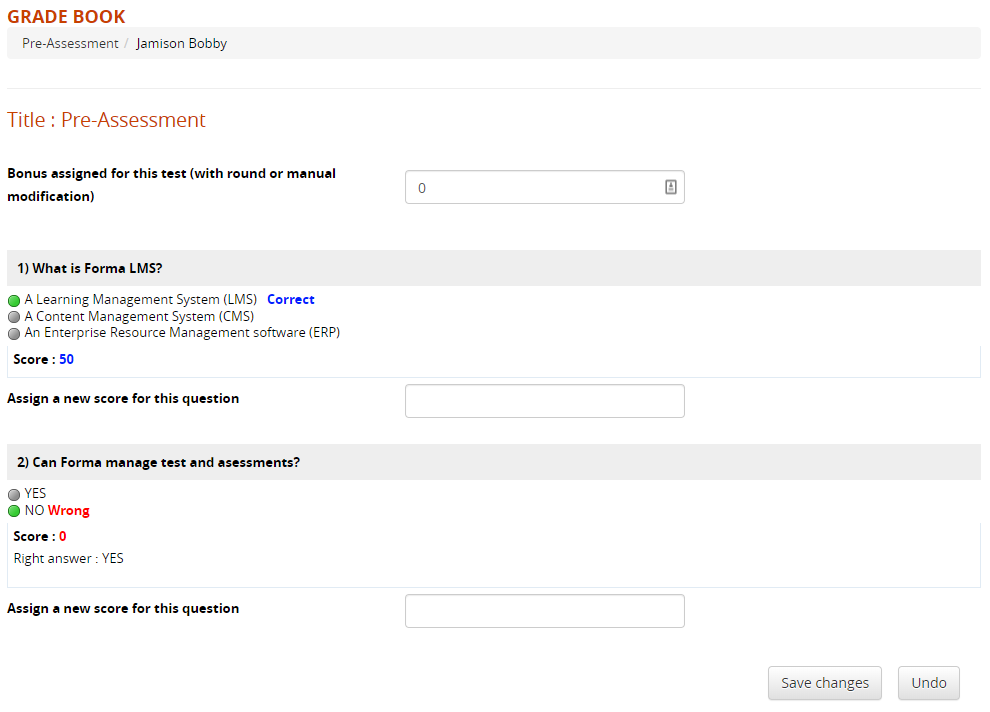990x712 pixels.
Task: Click the Undo button
Action: click(x=928, y=682)
